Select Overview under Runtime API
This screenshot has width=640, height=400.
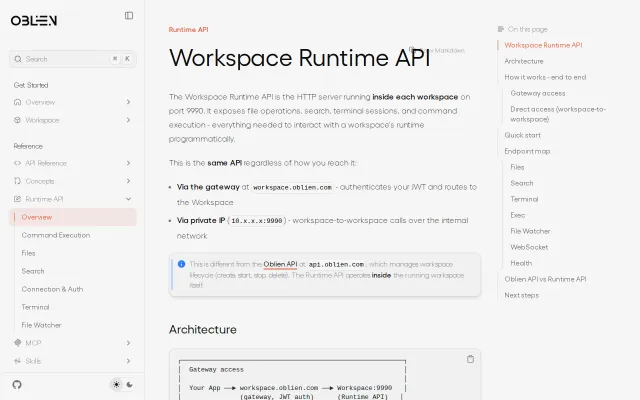click(73, 217)
